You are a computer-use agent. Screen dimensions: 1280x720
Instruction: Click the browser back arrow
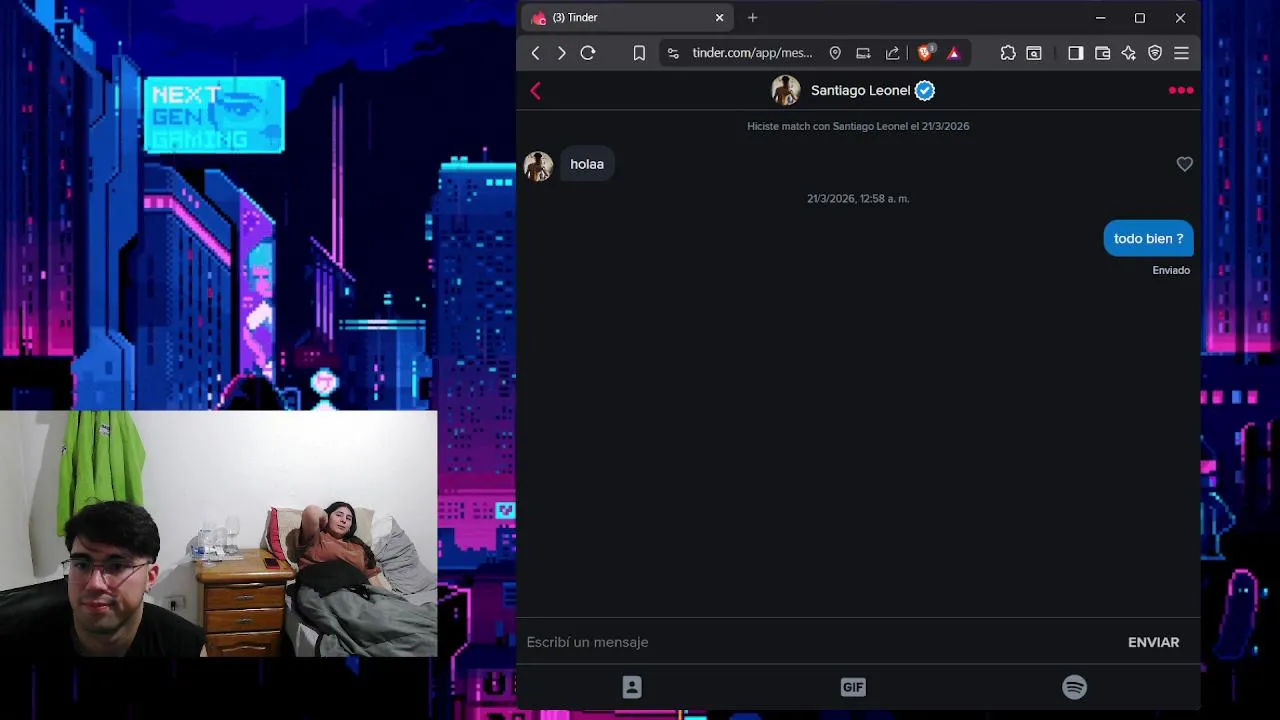click(x=536, y=53)
